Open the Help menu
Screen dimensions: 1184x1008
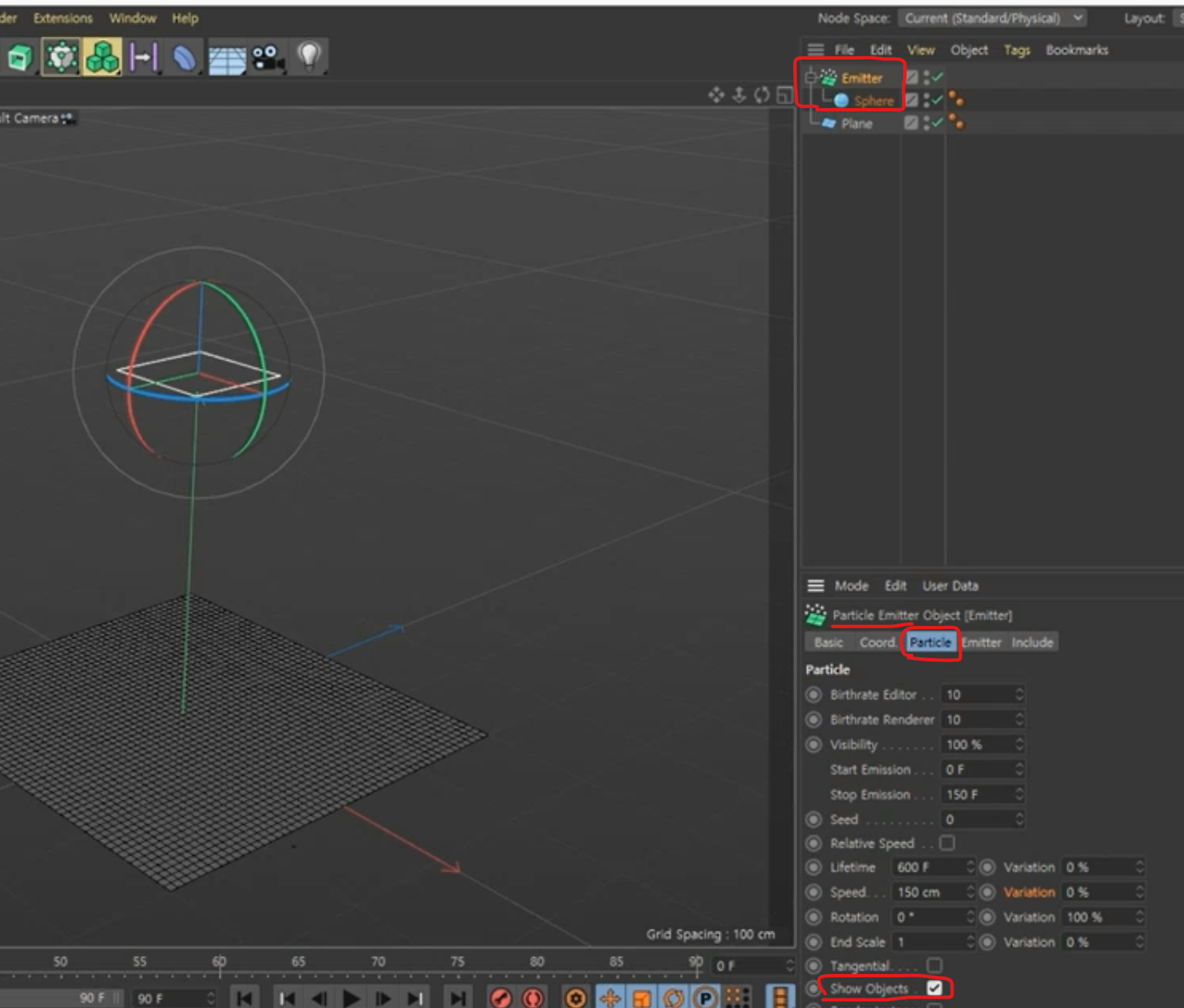pyautogui.click(x=185, y=18)
